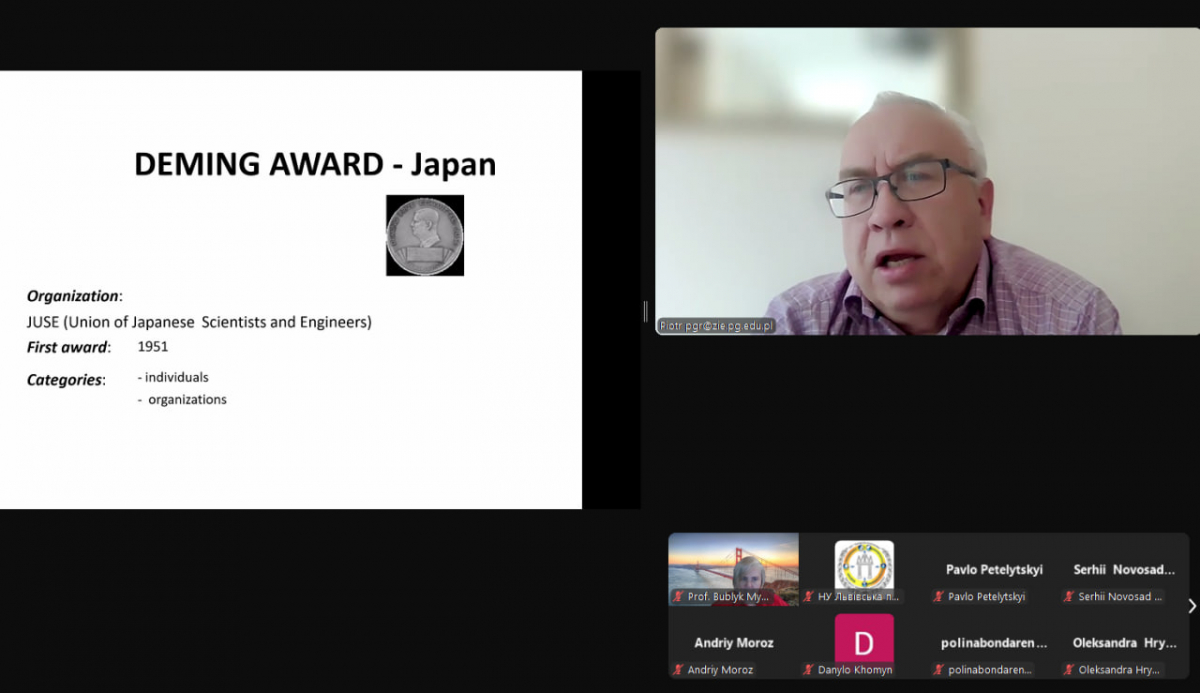
Task: Select Danylo Khomyn's pink D avatar
Action: [x=864, y=640]
